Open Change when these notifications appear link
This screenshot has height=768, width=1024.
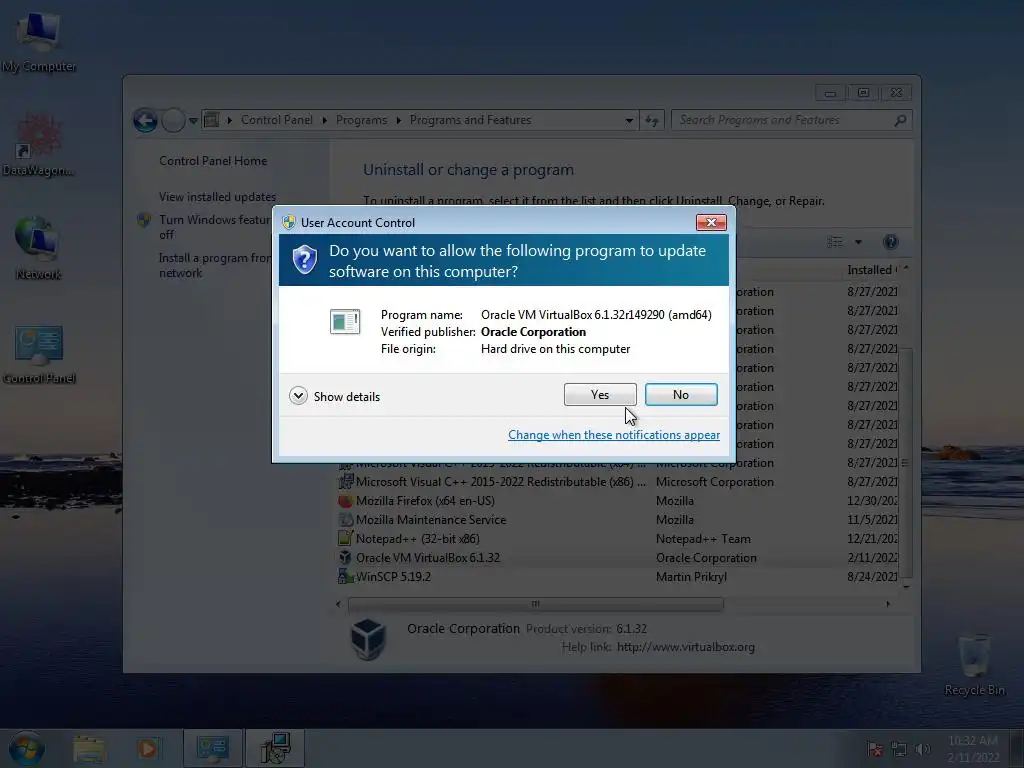coord(614,435)
